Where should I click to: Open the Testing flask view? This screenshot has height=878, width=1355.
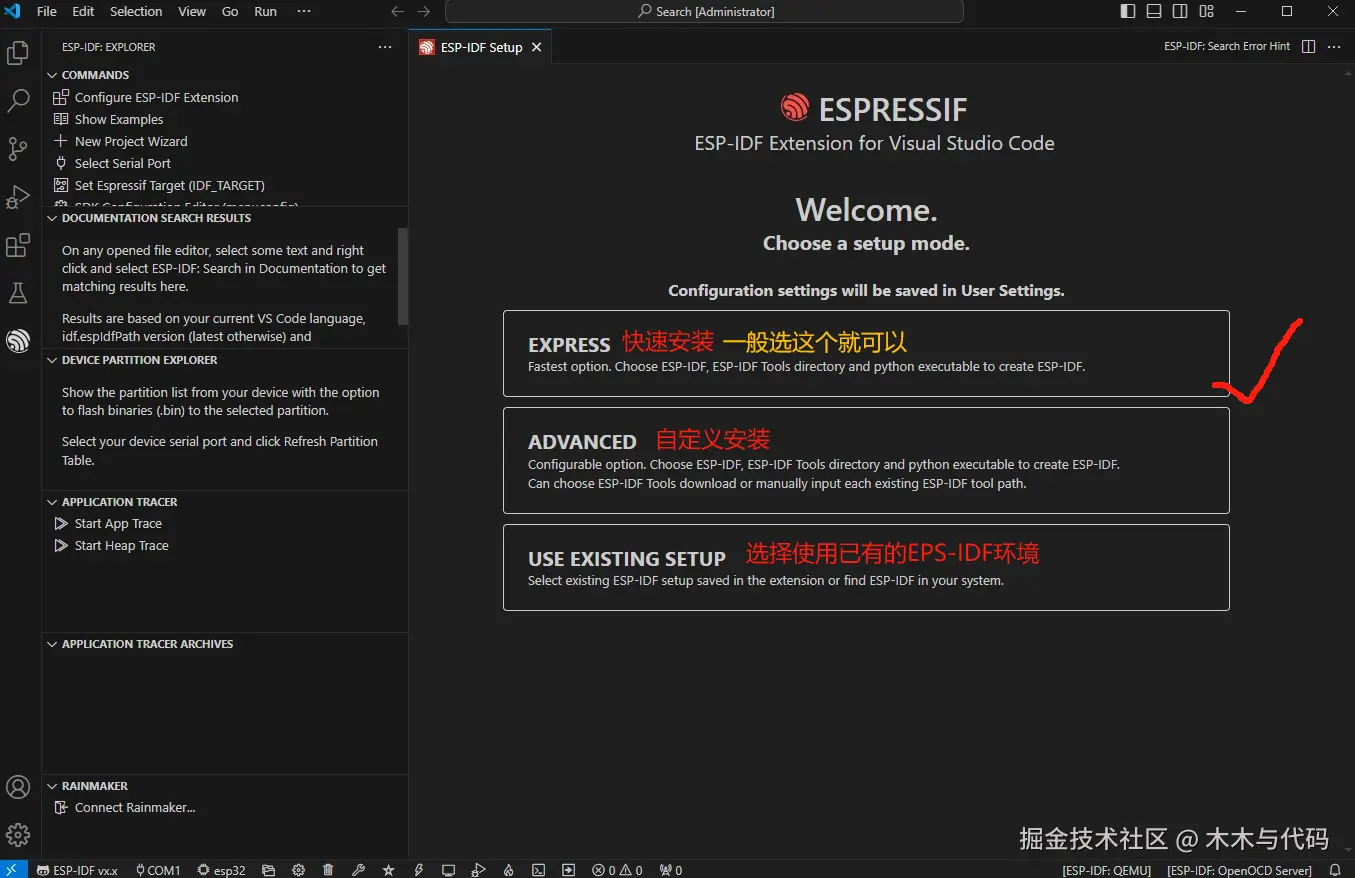point(18,293)
